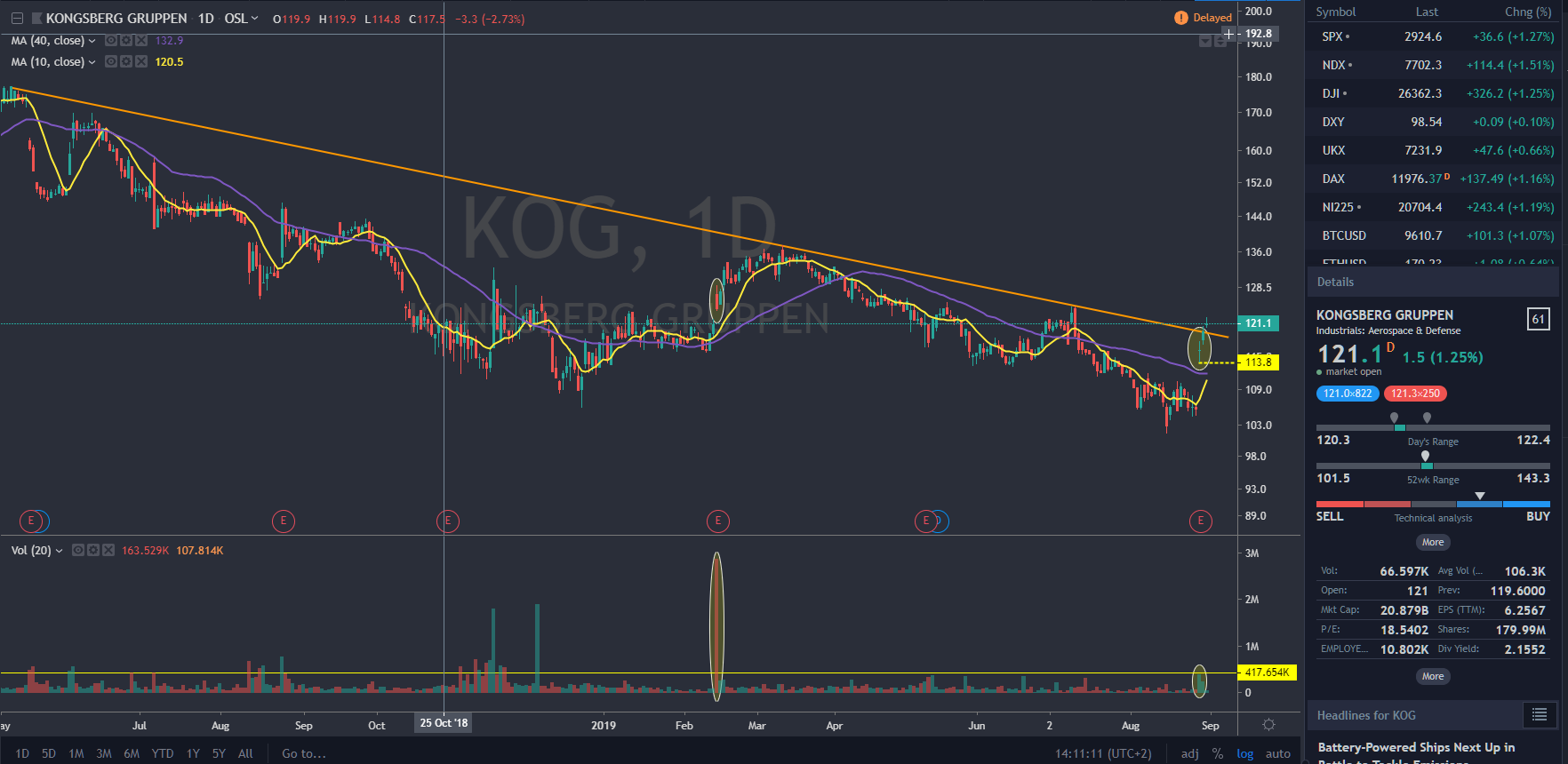Select NDX in the watchlist
This screenshot has width=1568, height=764.
pos(1433,65)
